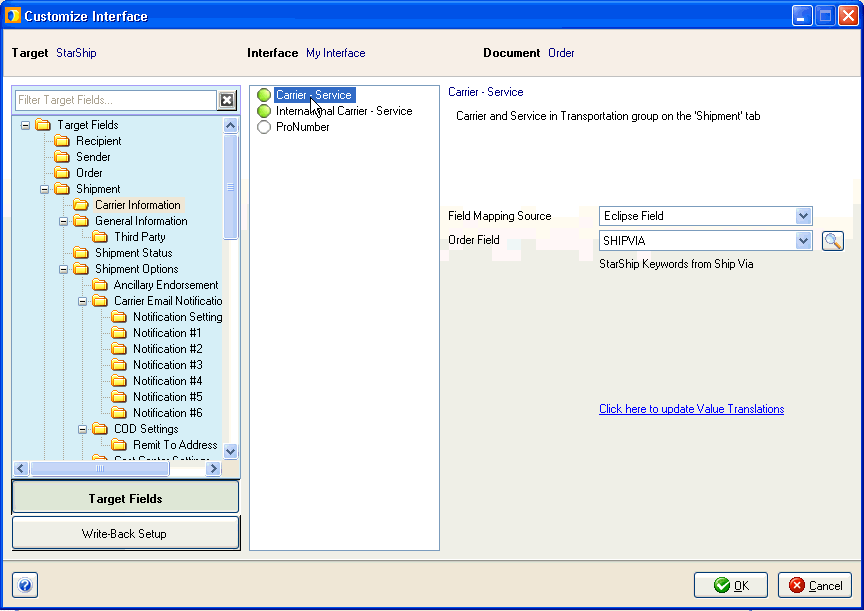Open the Order Field lookup magnifier
This screenshot has width=864, height=611.
coord(832,241)
